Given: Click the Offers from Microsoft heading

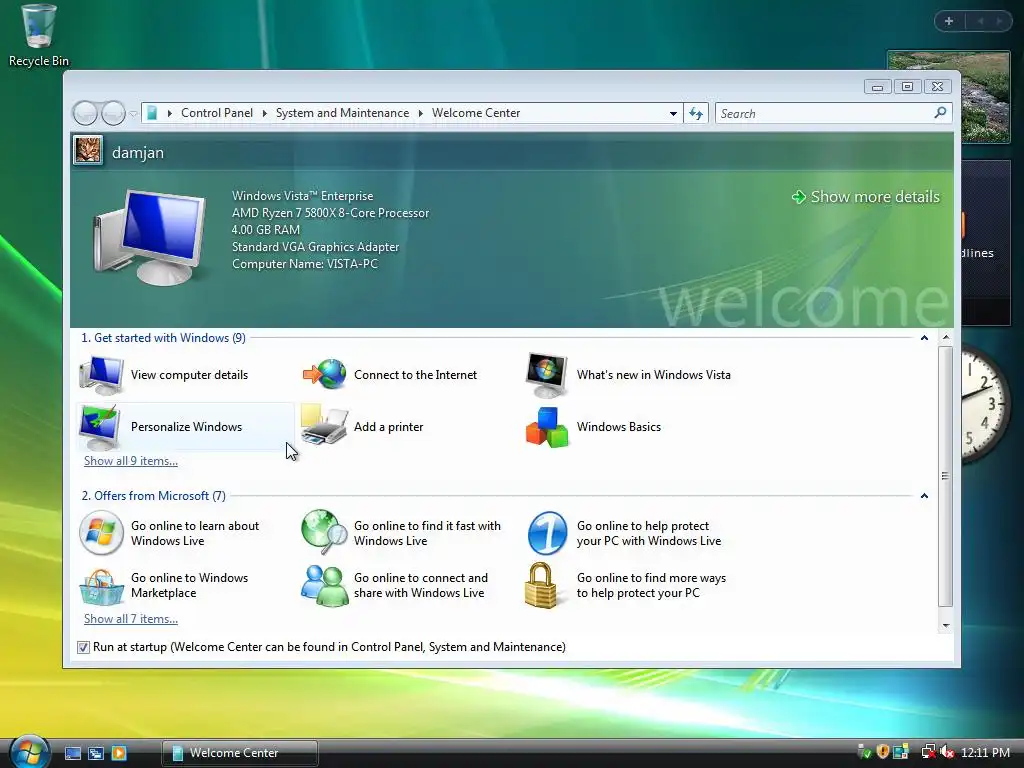Looking at the screenshot, I should pyautogui.click(x=153, y=496).
